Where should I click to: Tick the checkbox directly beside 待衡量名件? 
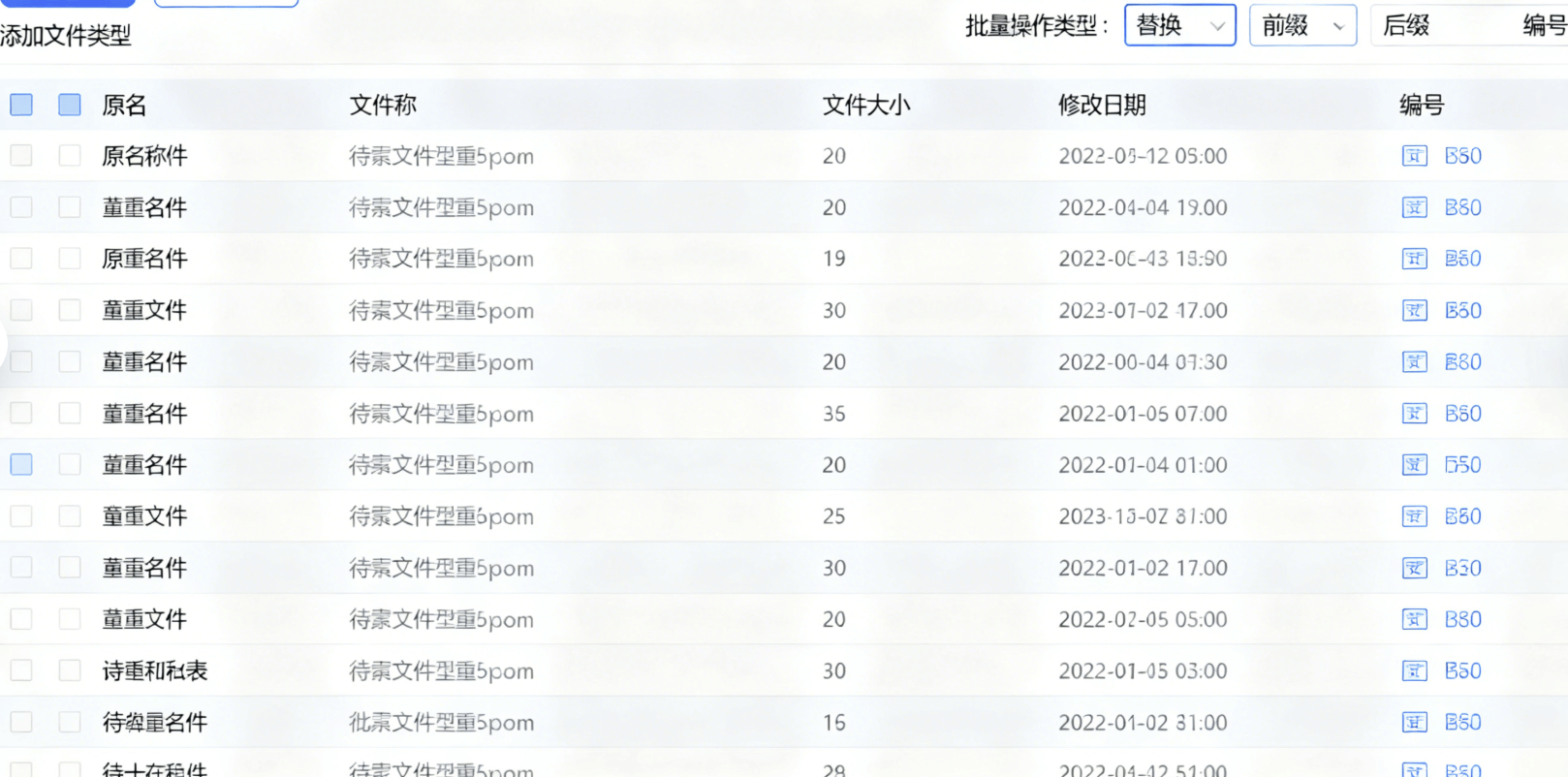click(x=70, y=722)
